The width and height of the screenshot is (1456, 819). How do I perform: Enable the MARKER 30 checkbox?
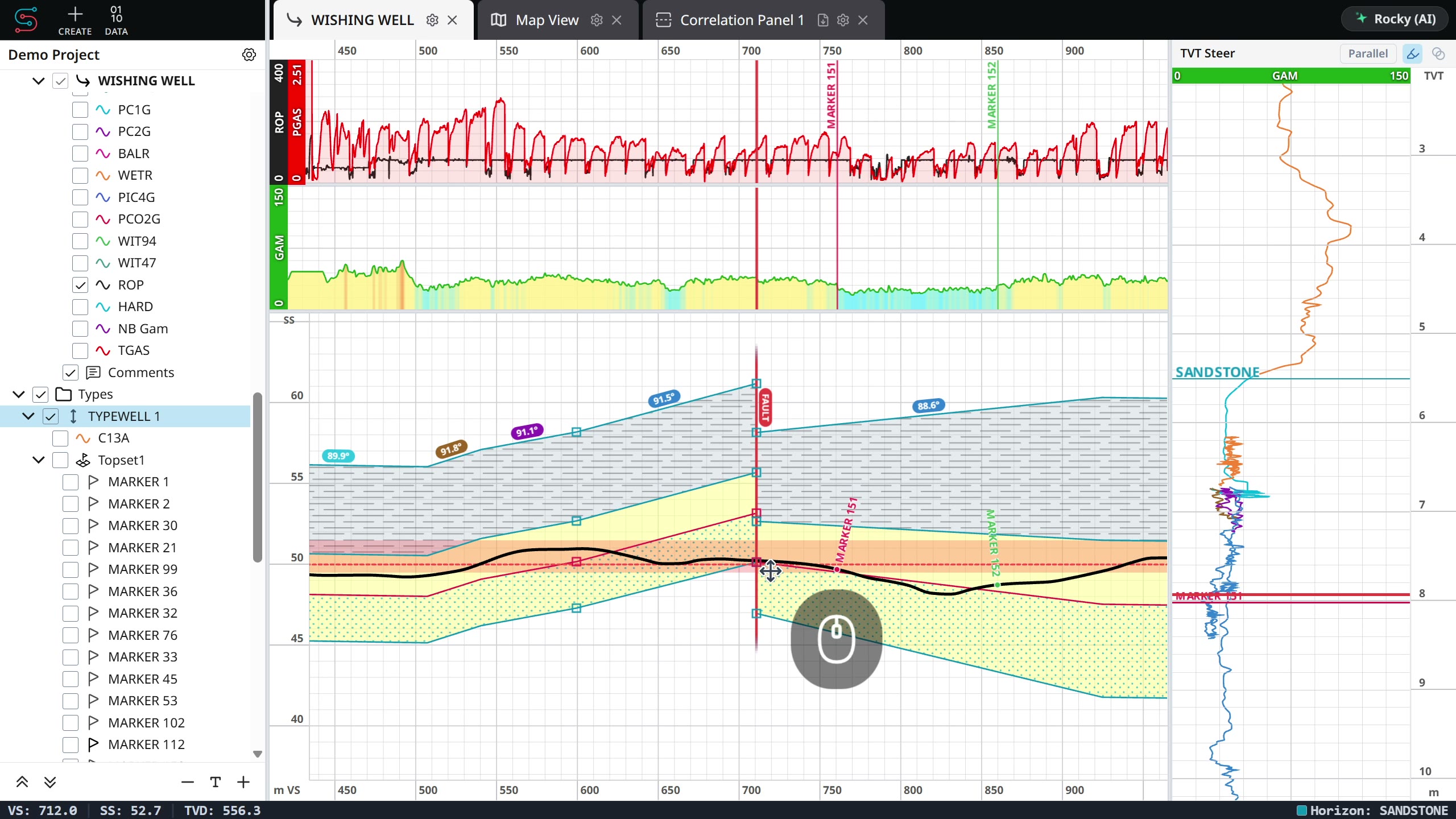(x=71, y=526)
